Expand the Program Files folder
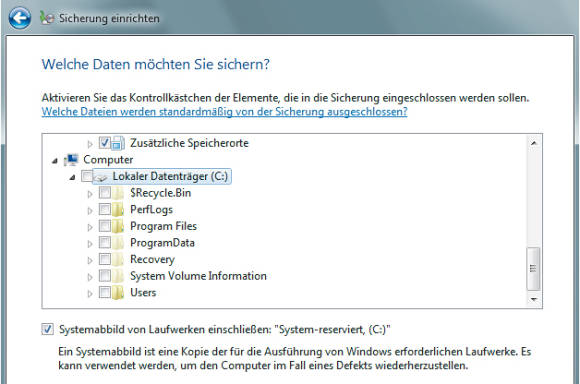580x384 pixels. tap(90, 227)
